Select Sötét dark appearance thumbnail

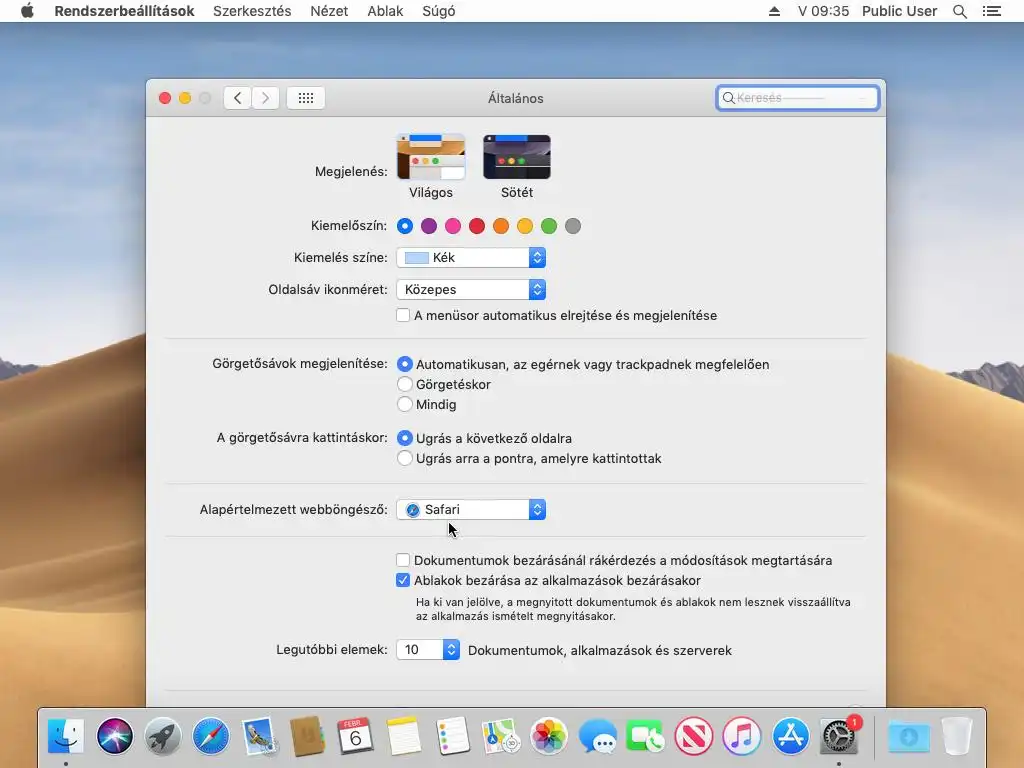517,157
